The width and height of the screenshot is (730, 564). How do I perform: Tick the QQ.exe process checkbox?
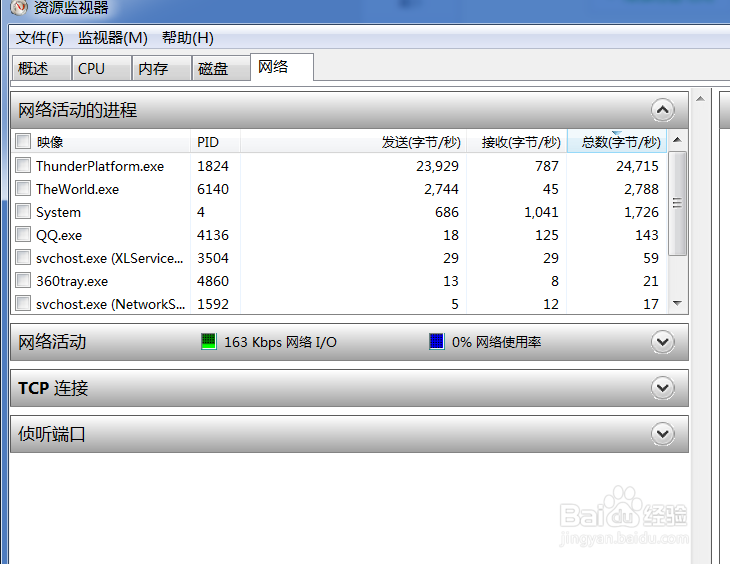[x=23, y=234]
